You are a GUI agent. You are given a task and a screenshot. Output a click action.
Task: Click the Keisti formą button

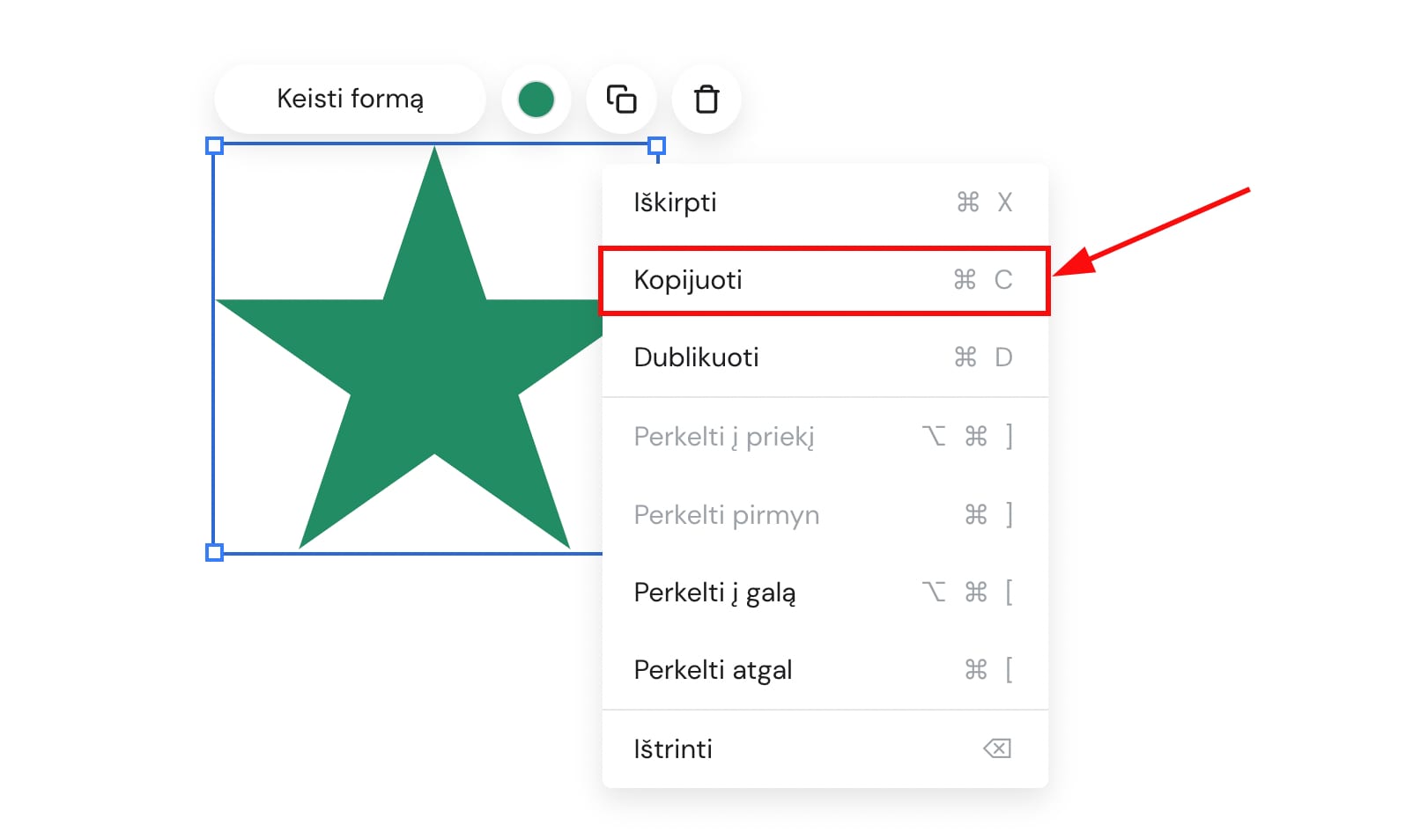[x=350, y=99]
